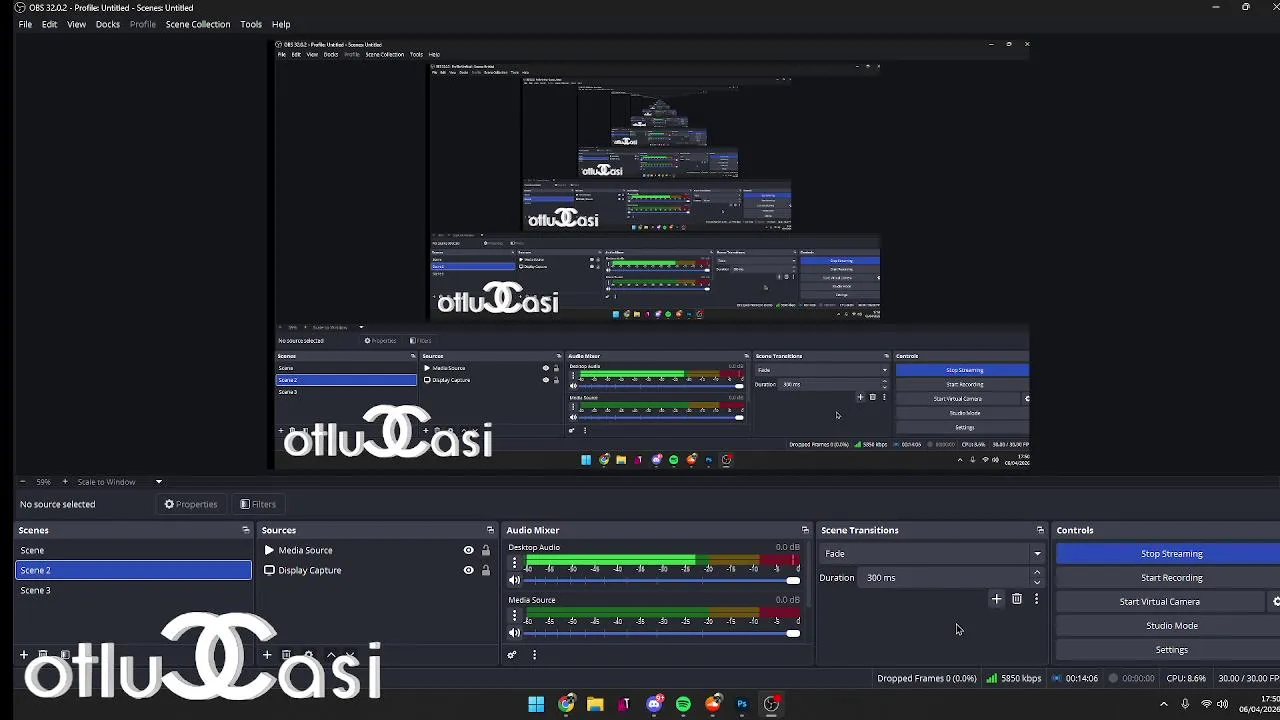The width and height of the screenshot is (1280, 720).
Task: Open the Scene Collection menu
Action: click(198, 24)
